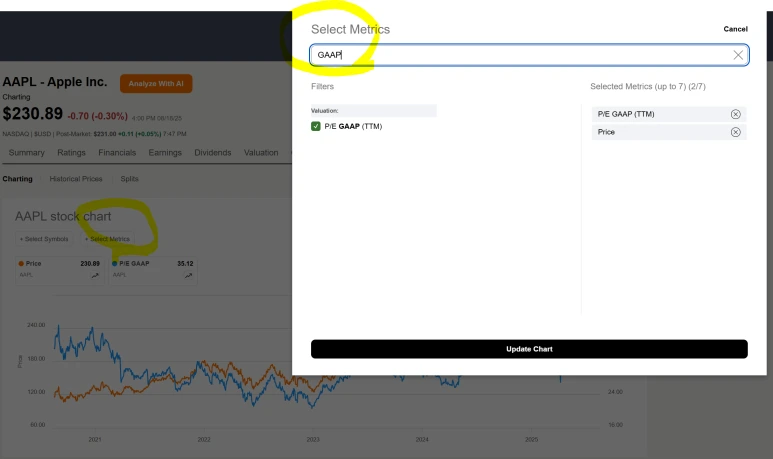Switch to Splits sub-tab

(x=129, y=178)
